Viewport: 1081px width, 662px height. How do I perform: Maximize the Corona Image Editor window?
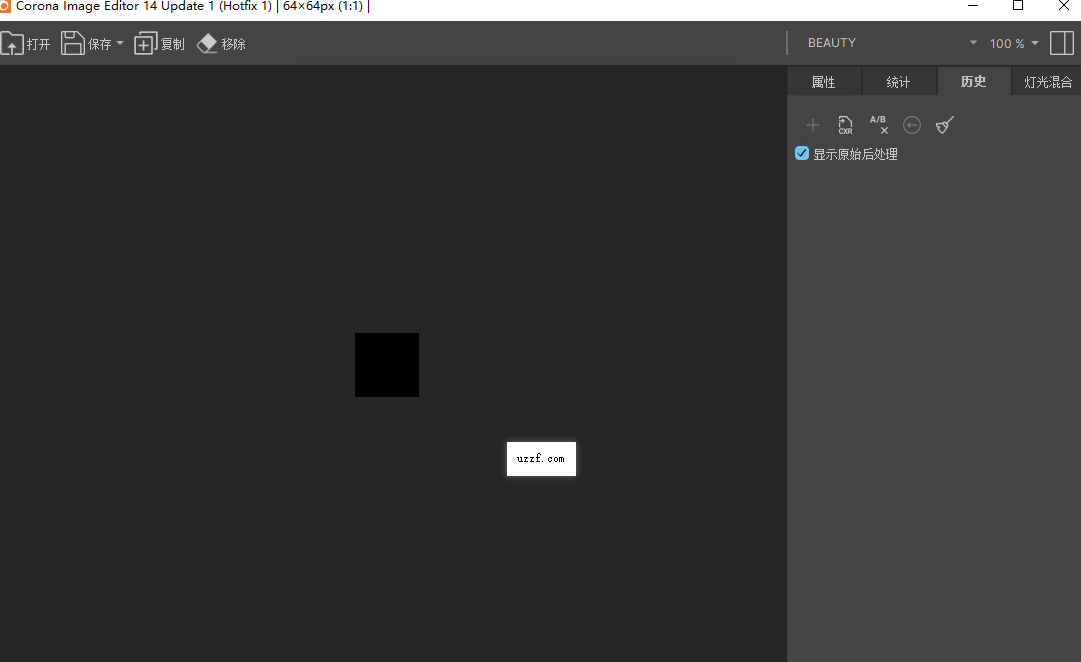tap(1018, 6)
